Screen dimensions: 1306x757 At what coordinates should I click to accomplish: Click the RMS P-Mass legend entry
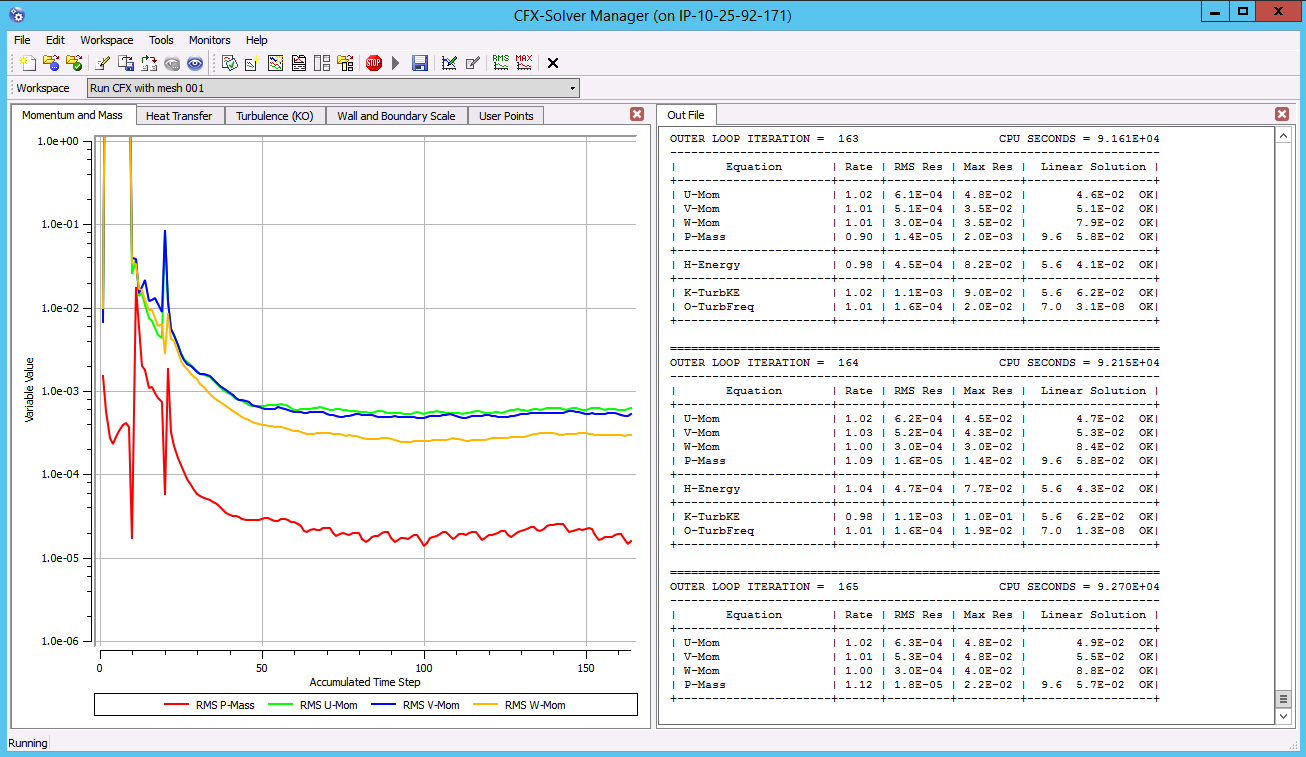coord(209,705)
